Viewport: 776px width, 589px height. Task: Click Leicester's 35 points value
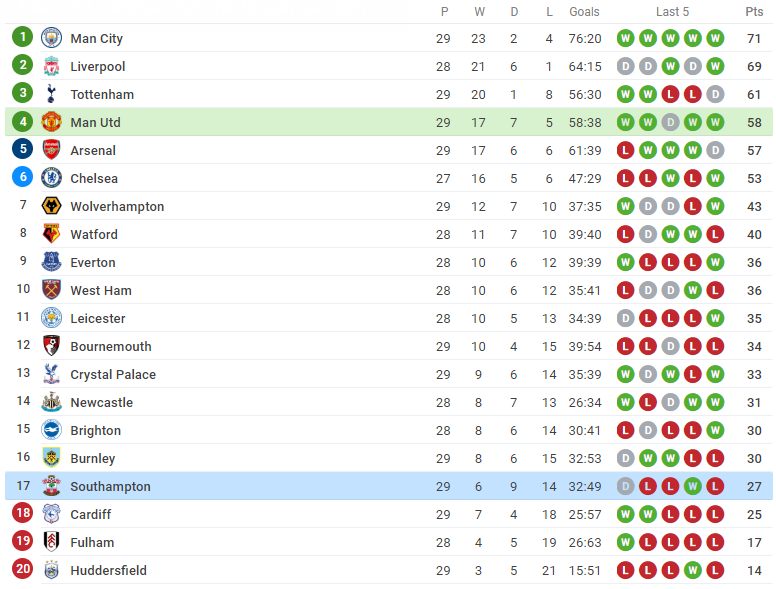coord(754,318)
